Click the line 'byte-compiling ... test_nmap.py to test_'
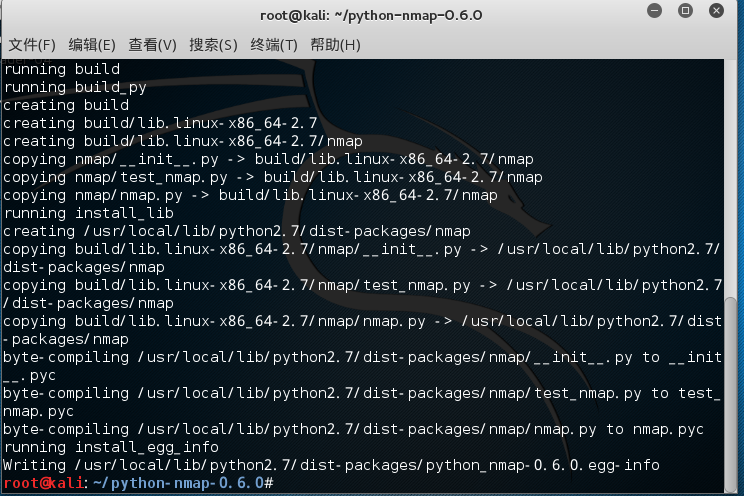Viewport: 744px width, 496px height. point(362,393)
